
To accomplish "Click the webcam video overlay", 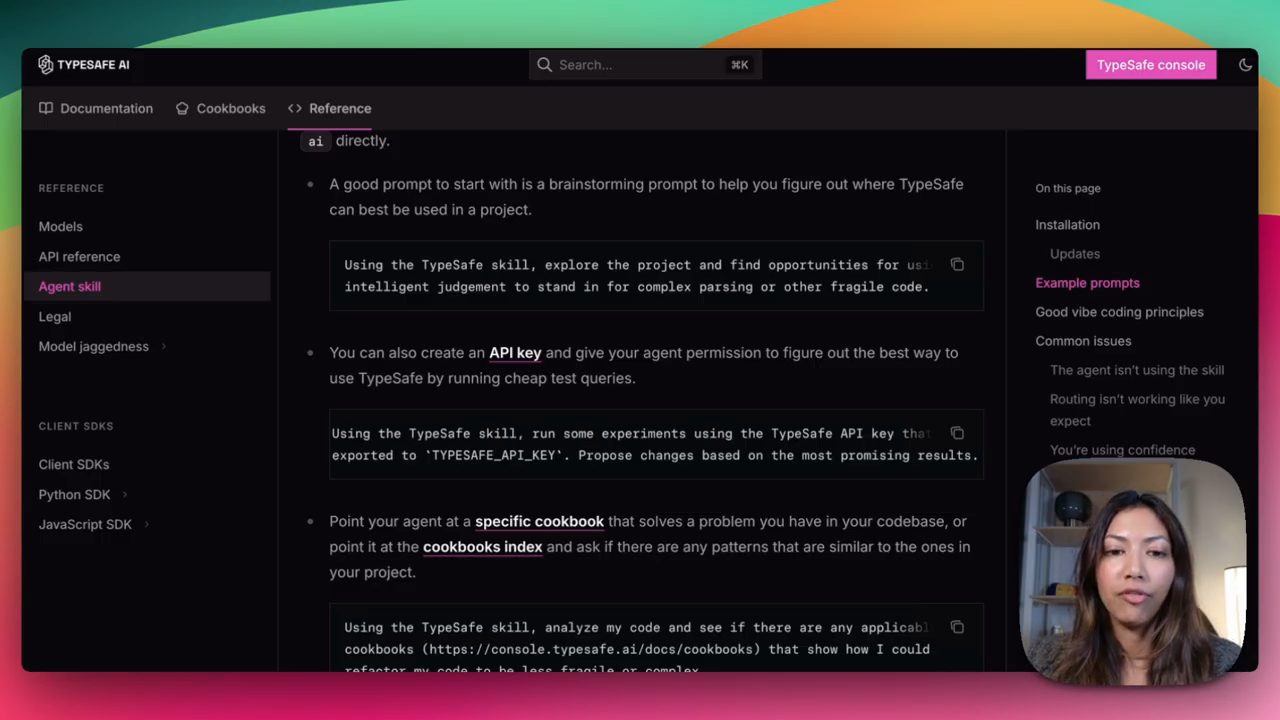I will tap(1132, 572).
